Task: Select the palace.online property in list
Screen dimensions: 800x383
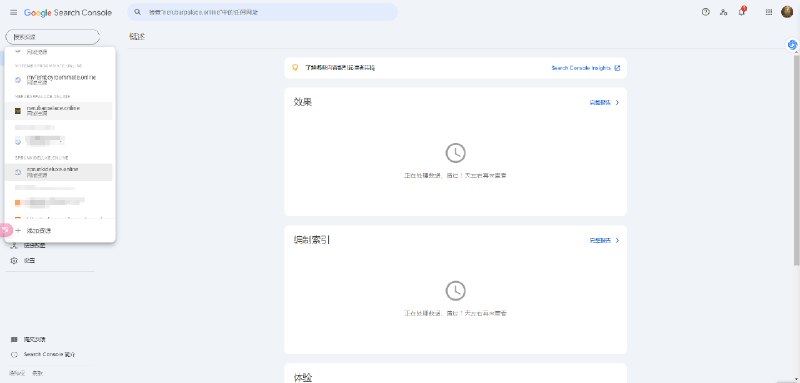Action: [x=59, y=111]
